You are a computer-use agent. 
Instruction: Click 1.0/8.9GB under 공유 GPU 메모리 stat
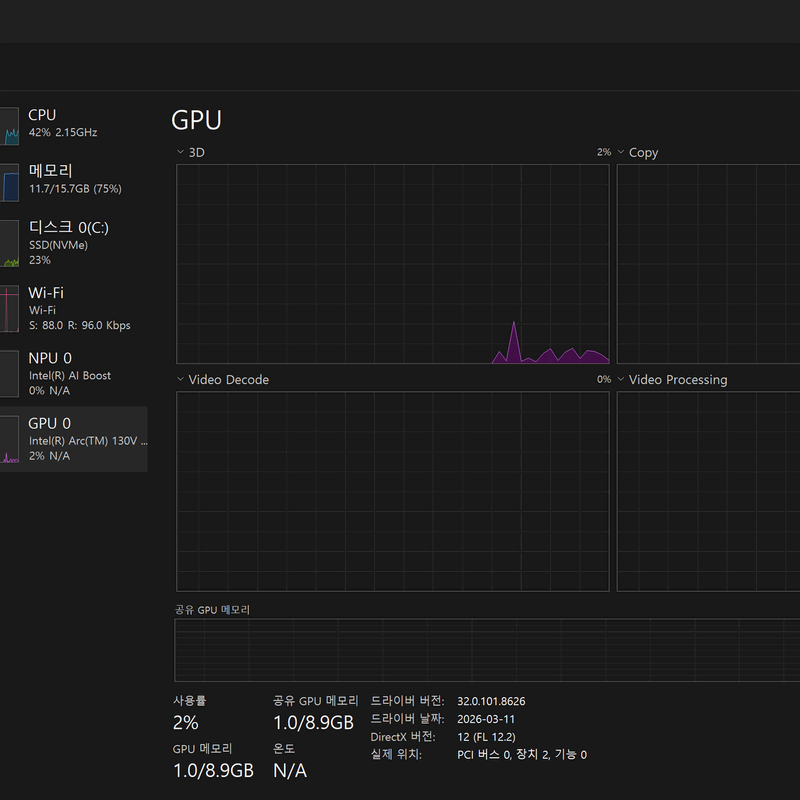pos(313,722)
